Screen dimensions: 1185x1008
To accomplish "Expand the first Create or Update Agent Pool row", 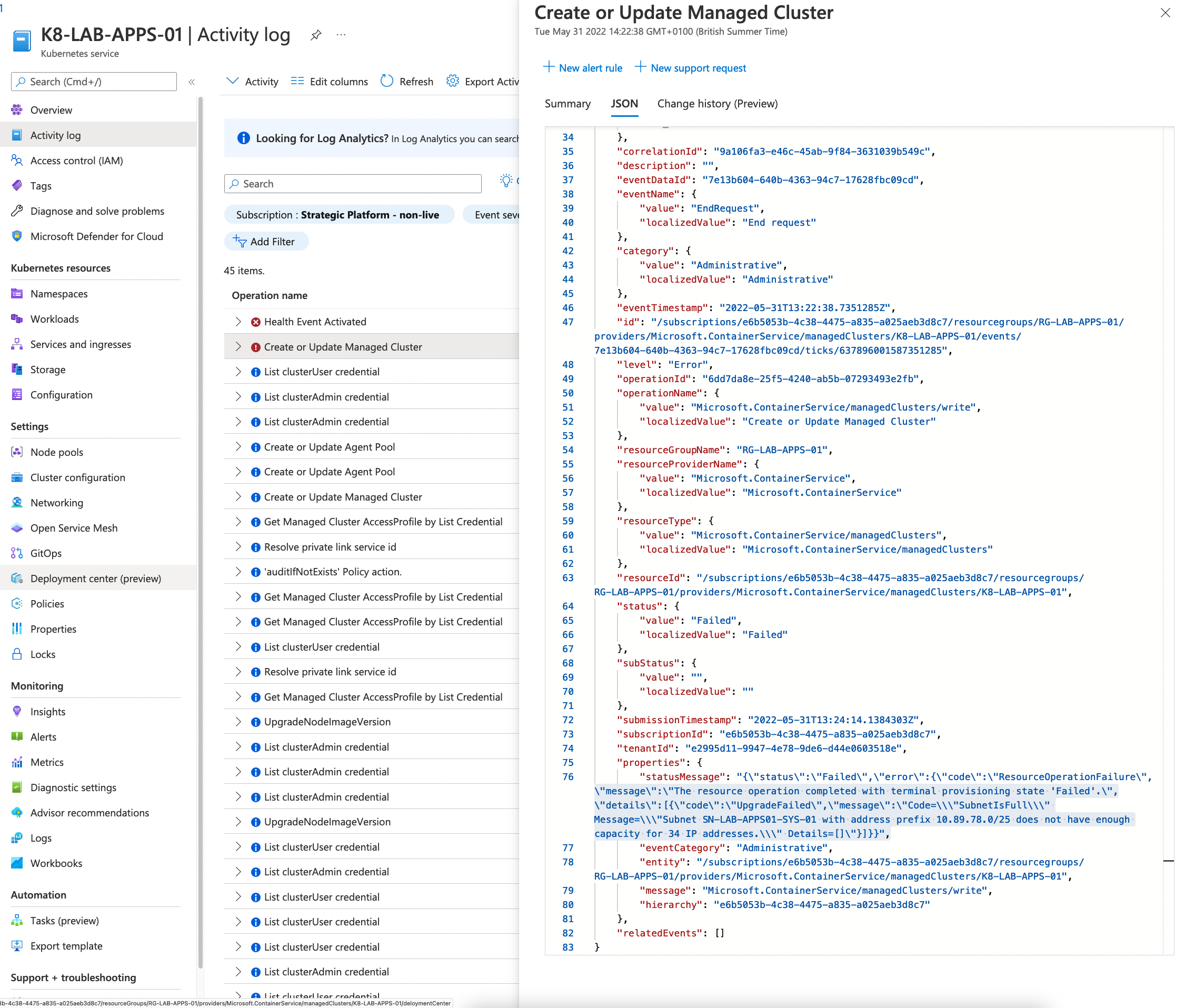I will (x=238, y=446).
